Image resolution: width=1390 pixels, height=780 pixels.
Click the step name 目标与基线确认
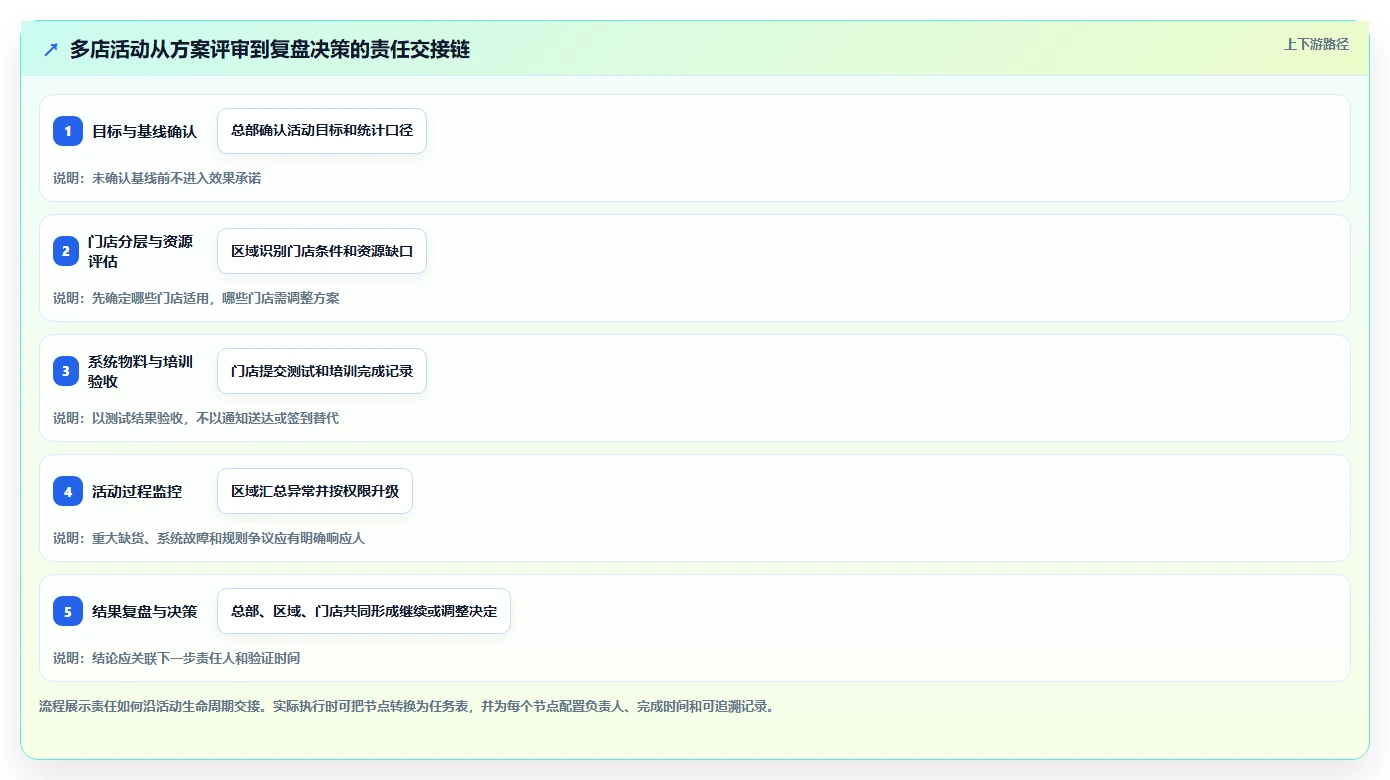point(145,131)
